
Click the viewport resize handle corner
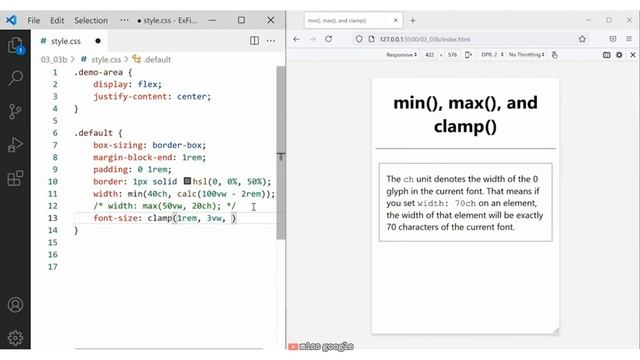[x=556, y=331]
